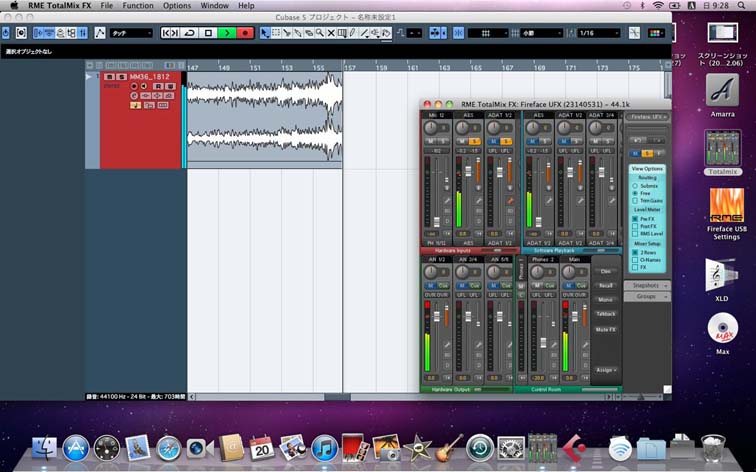The height and width of the screenshot is (472, 756).
Task: Open the color palette selector in toolbar
Action: 655,33
